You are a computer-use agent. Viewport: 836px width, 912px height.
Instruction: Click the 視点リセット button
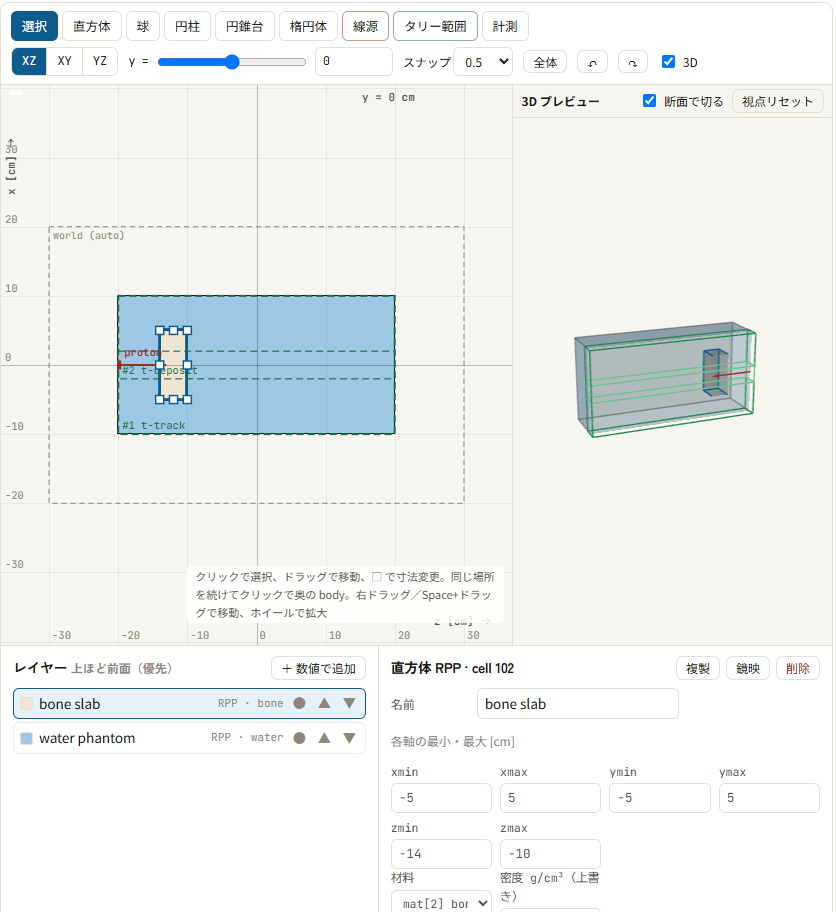pos(778,101)
